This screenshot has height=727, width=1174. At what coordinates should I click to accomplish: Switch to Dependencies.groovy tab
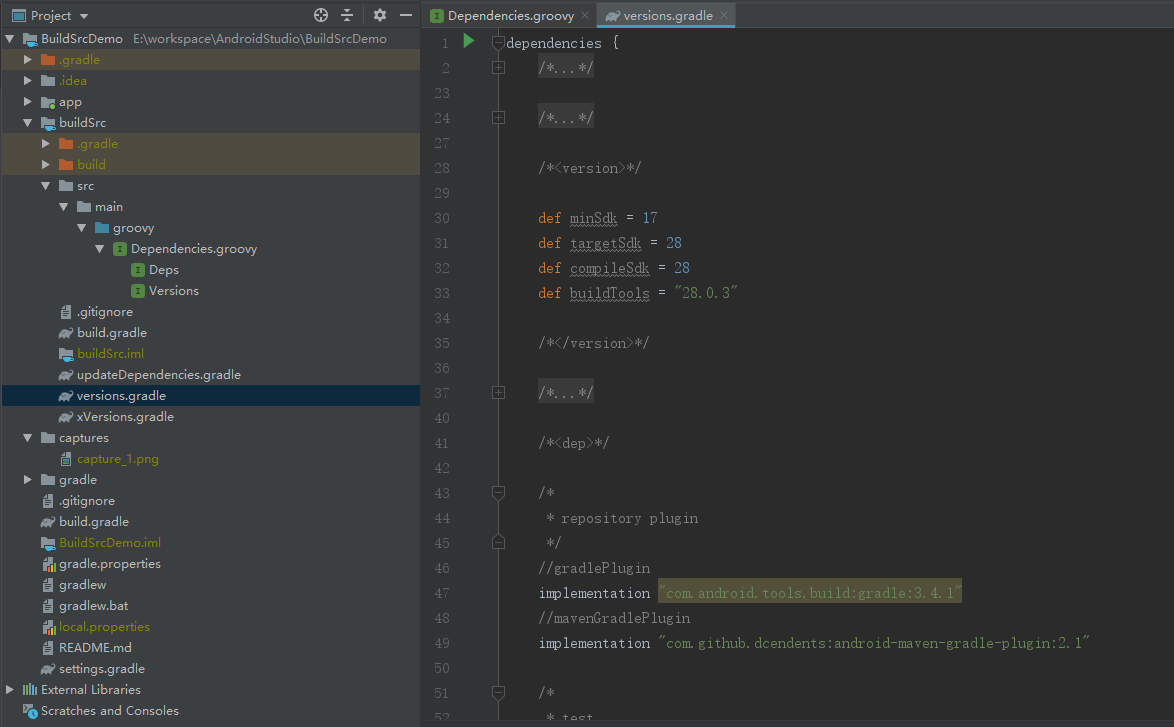tap(502, 15)
